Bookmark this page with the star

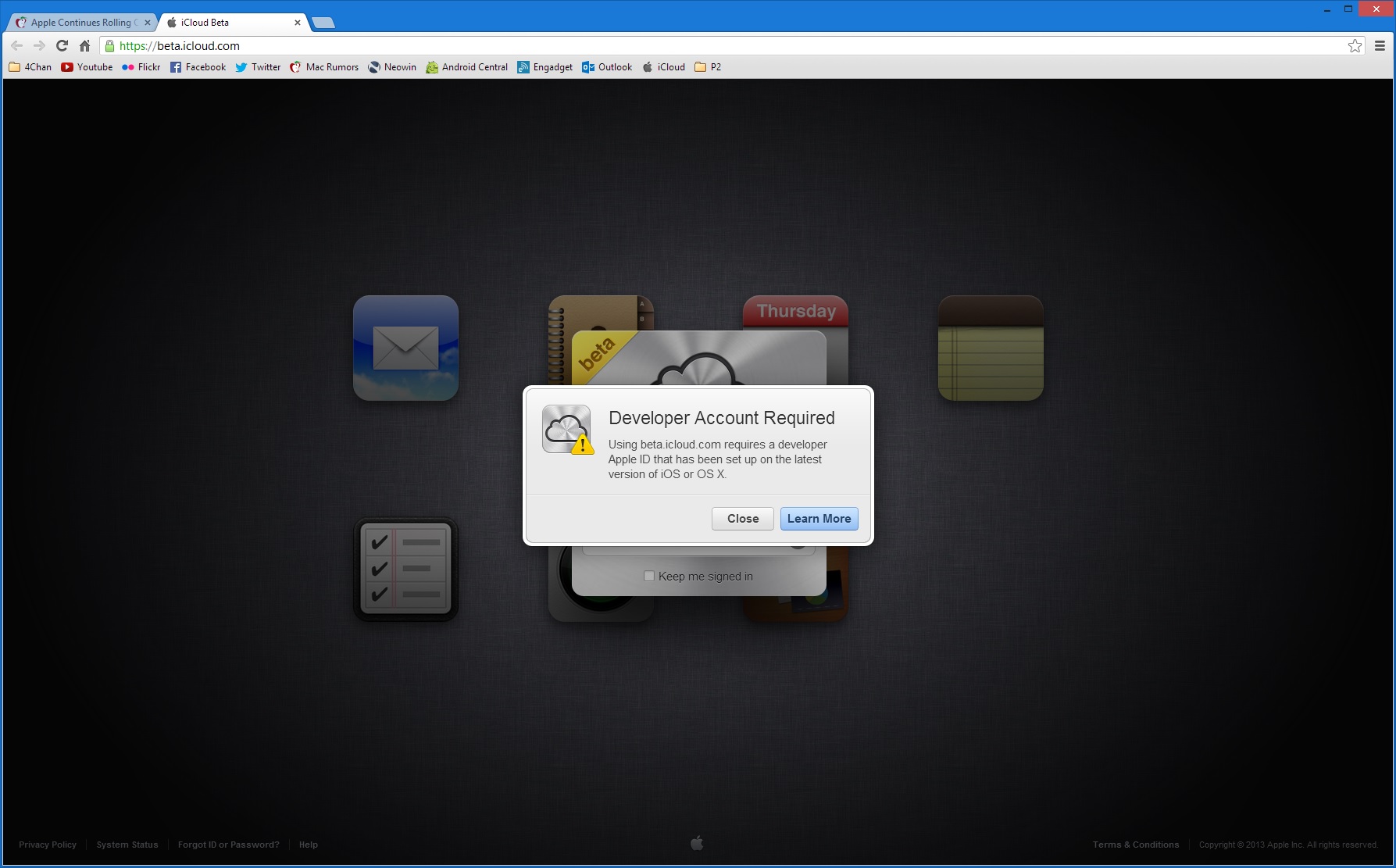click(x=1355, y=46)
